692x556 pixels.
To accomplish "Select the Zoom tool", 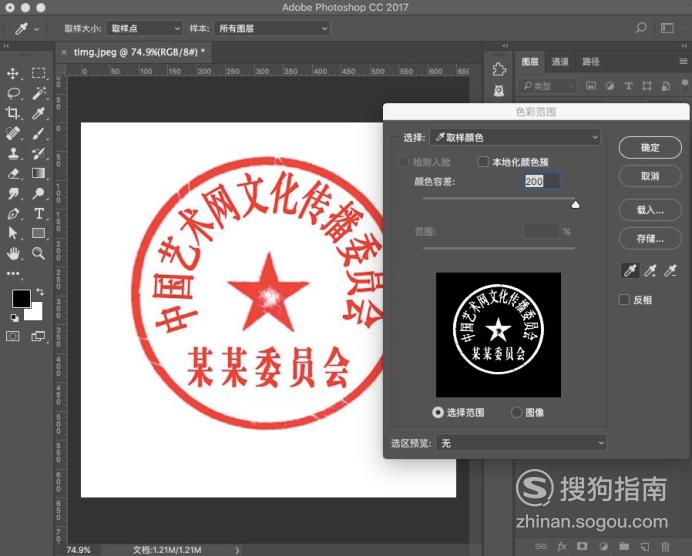I will (x=38, y=253).
